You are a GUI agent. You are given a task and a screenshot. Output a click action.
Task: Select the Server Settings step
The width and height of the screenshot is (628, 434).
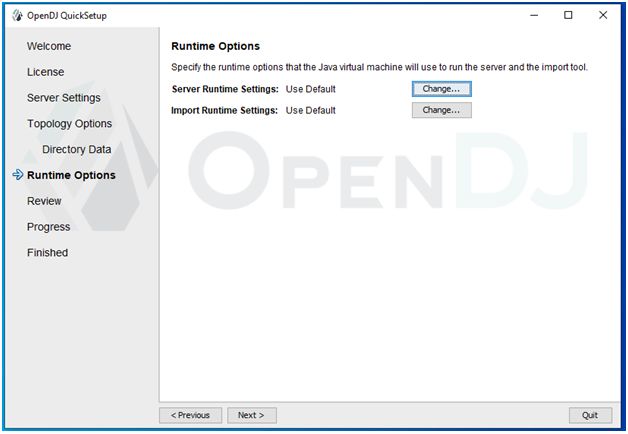click(x=64, y=98)
